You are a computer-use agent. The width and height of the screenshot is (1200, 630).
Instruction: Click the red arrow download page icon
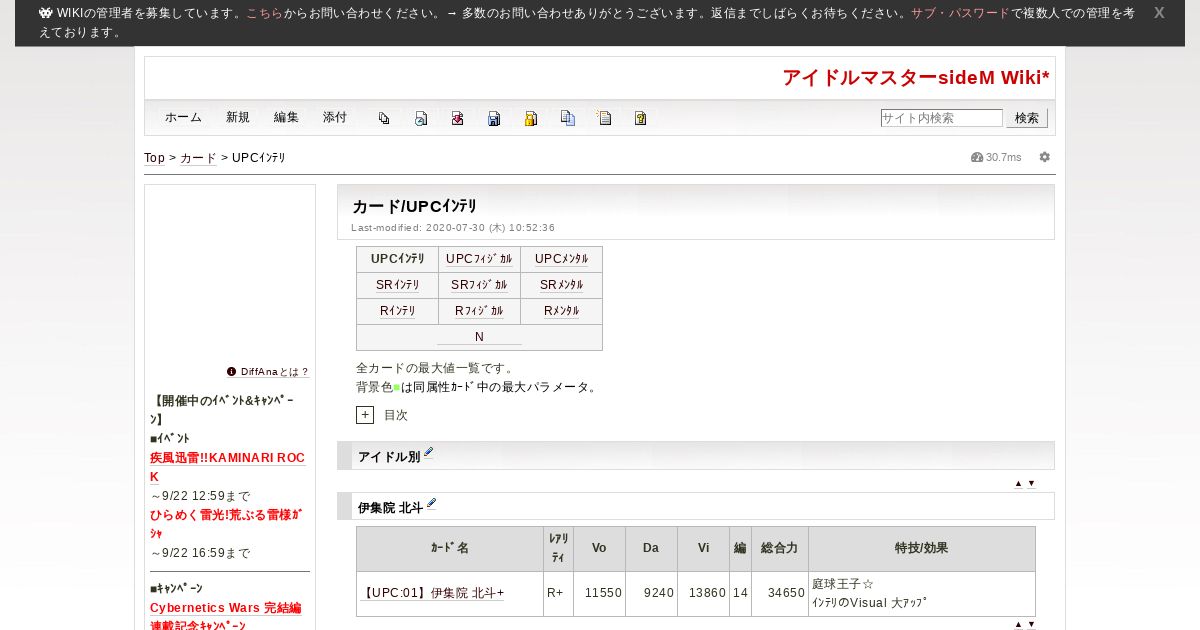[x=457, y=118]
